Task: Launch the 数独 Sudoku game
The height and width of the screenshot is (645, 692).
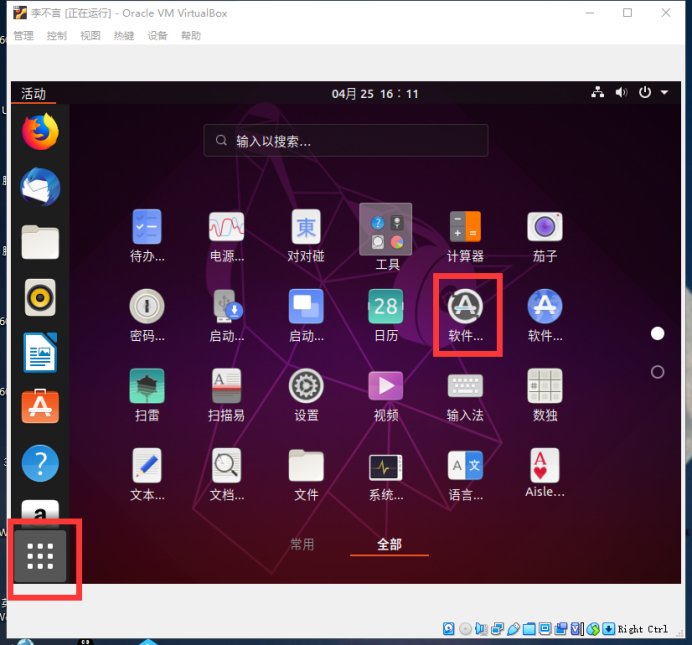Action: (545, 395)
